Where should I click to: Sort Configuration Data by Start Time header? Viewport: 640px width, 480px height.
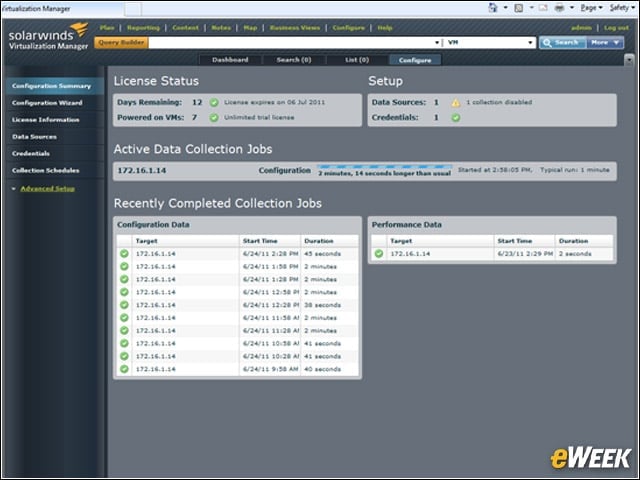(270, 241)
